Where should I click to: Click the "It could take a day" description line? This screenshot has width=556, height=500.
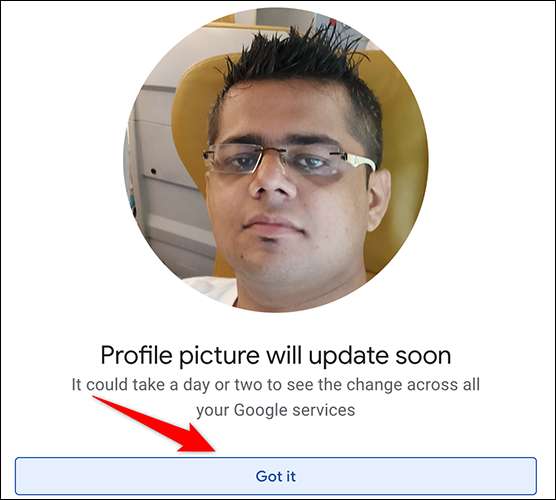(276, 385)
